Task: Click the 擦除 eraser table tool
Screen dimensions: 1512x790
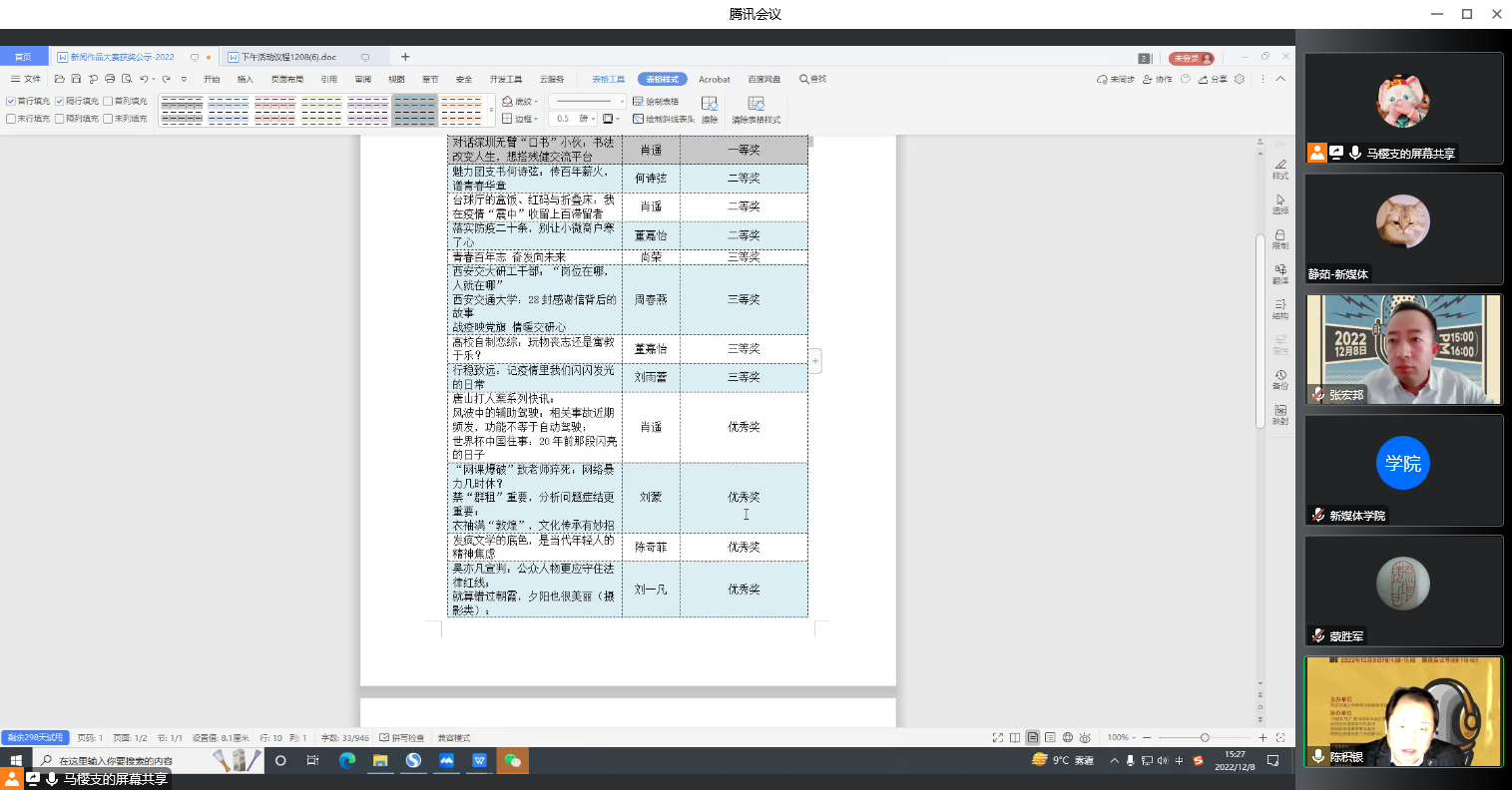Action: point(709,109)
